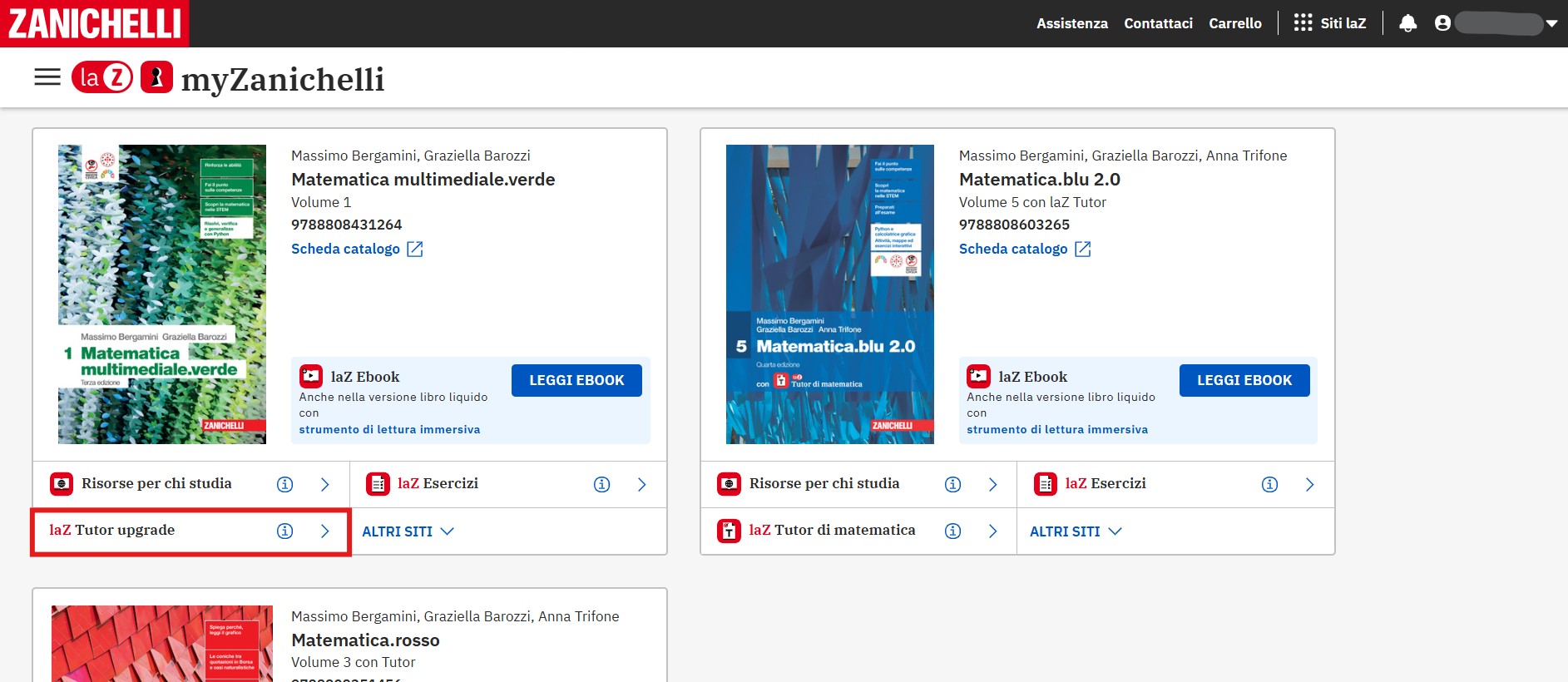Open laZ Tutor di matematica link

coord(832,531)
